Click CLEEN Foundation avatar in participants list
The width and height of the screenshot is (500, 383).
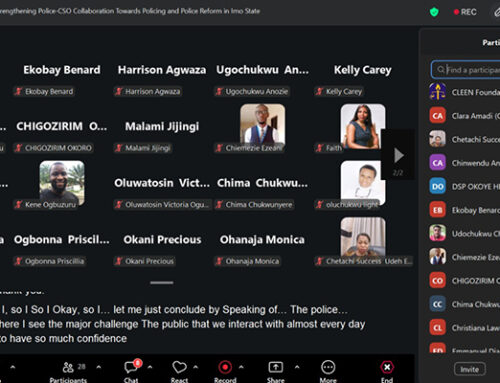pyautogui.click(x=437, y=92)
